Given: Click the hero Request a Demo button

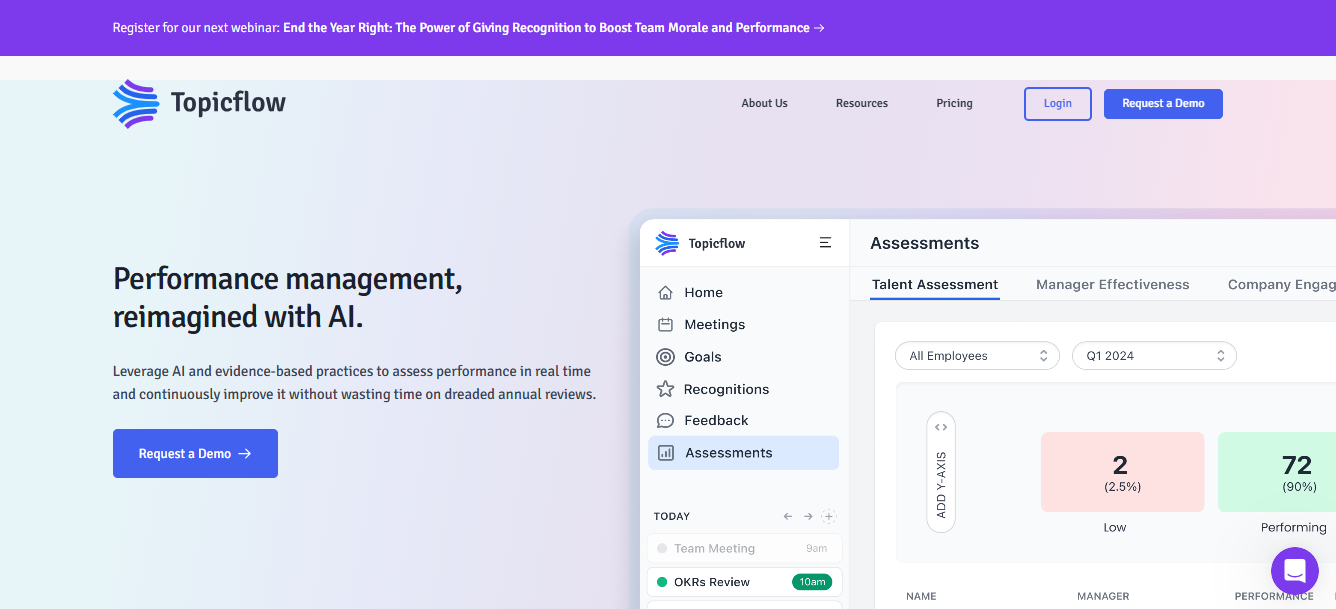Looking at the screenshot, I should pos(195,454).
